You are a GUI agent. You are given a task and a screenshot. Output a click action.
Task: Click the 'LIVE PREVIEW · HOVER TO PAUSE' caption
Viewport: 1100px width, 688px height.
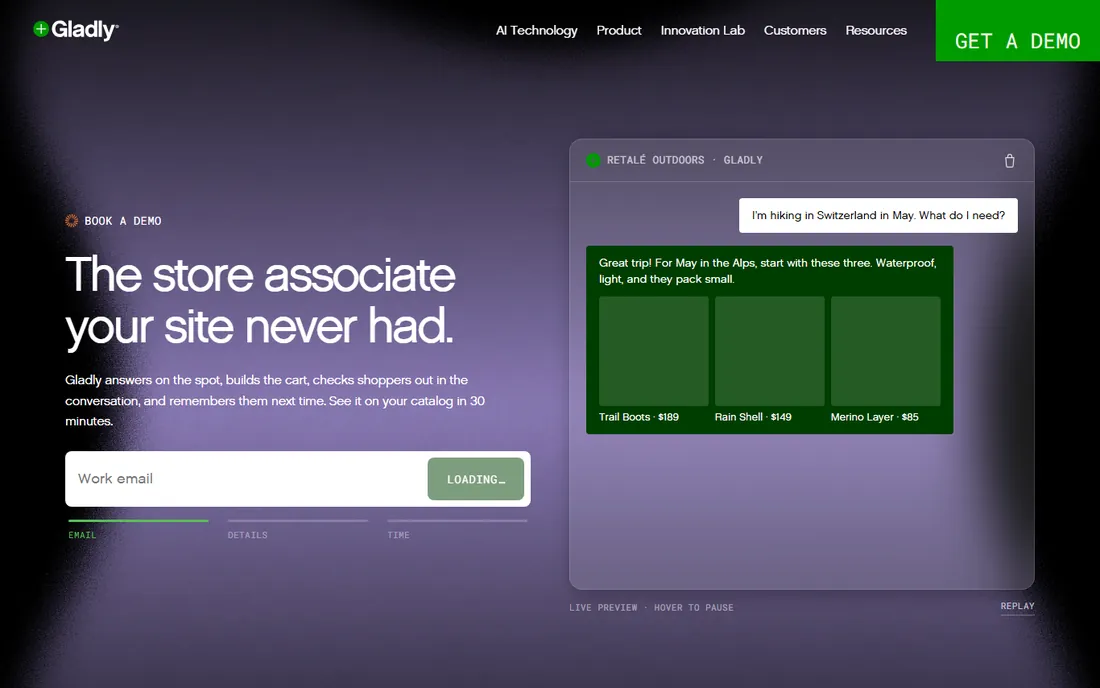tap(651, 607)
